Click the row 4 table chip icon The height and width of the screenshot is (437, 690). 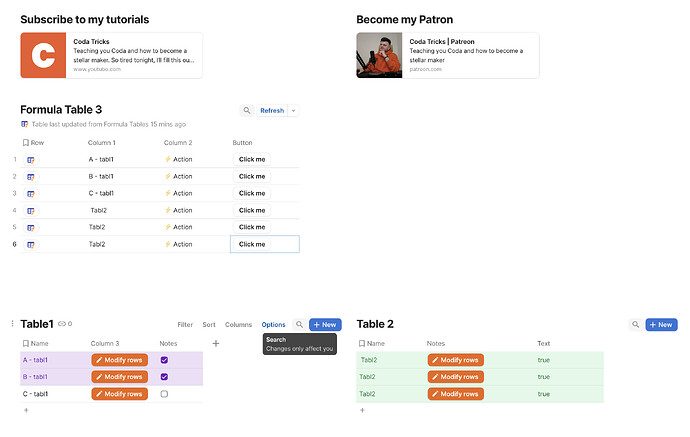tap(31, 211)
